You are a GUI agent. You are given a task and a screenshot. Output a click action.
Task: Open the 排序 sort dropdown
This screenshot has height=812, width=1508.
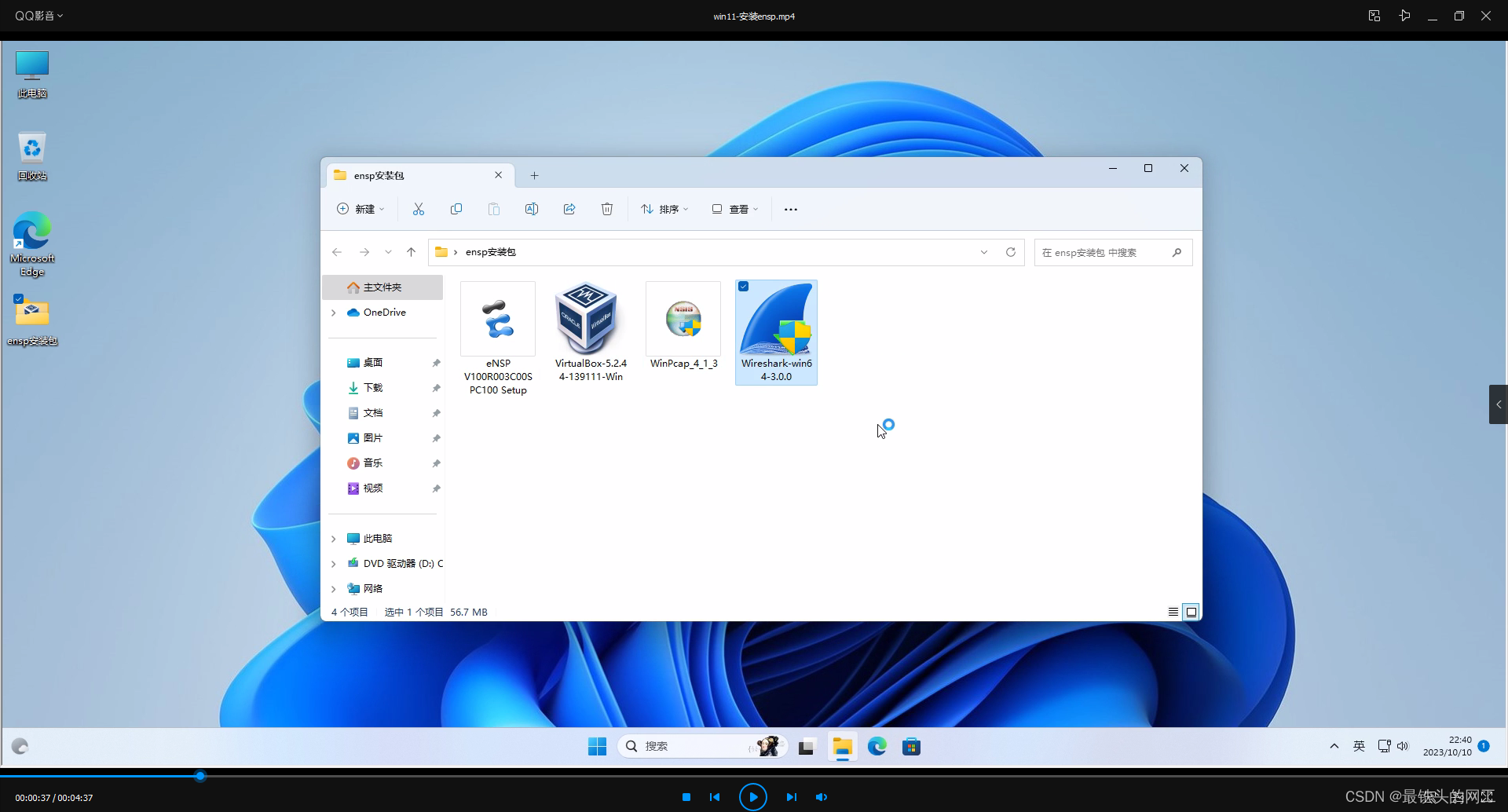point(664,209)
